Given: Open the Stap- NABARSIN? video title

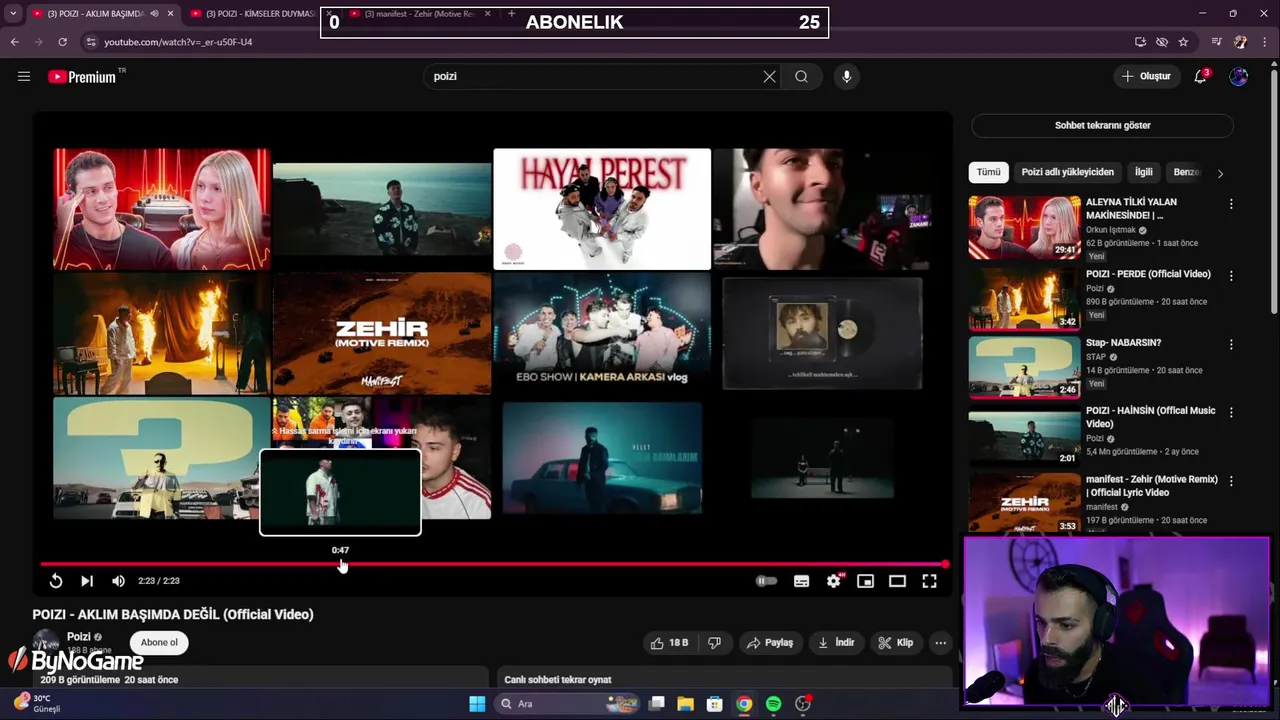Looking at the screenshot, I should (x=1123, y=343).
